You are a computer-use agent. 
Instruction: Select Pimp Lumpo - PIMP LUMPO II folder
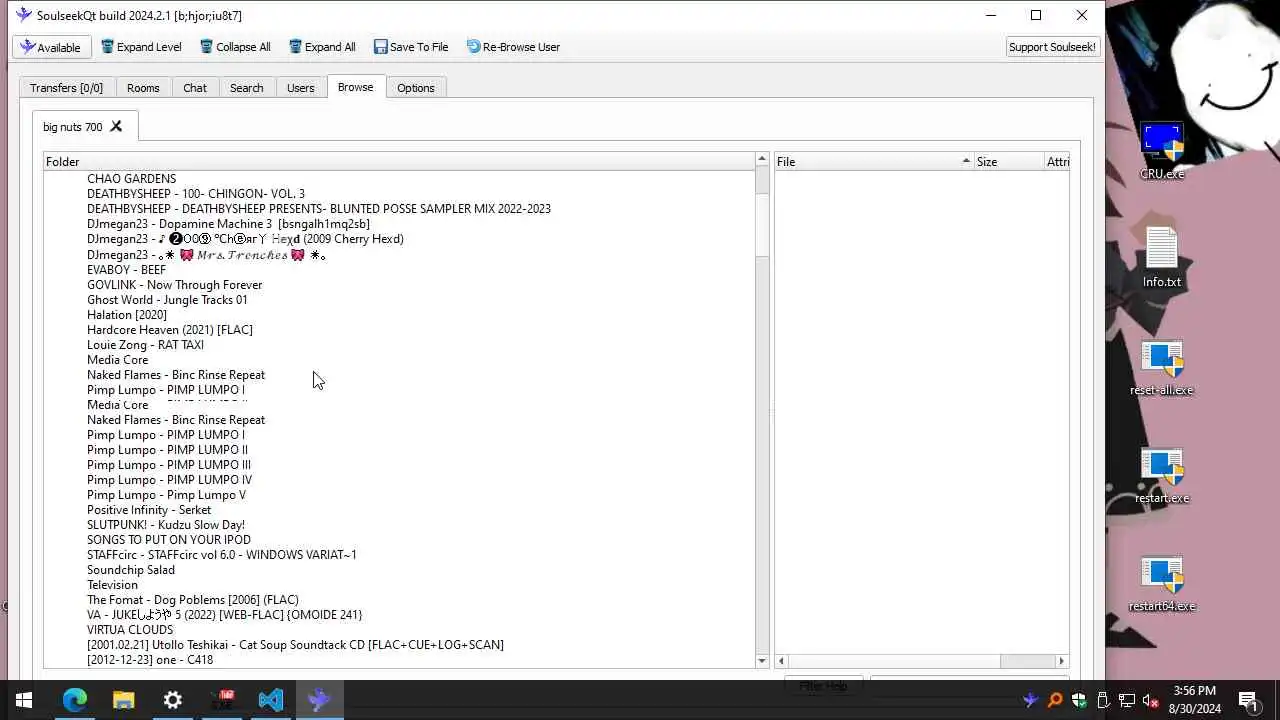click(x=167, y=449)
